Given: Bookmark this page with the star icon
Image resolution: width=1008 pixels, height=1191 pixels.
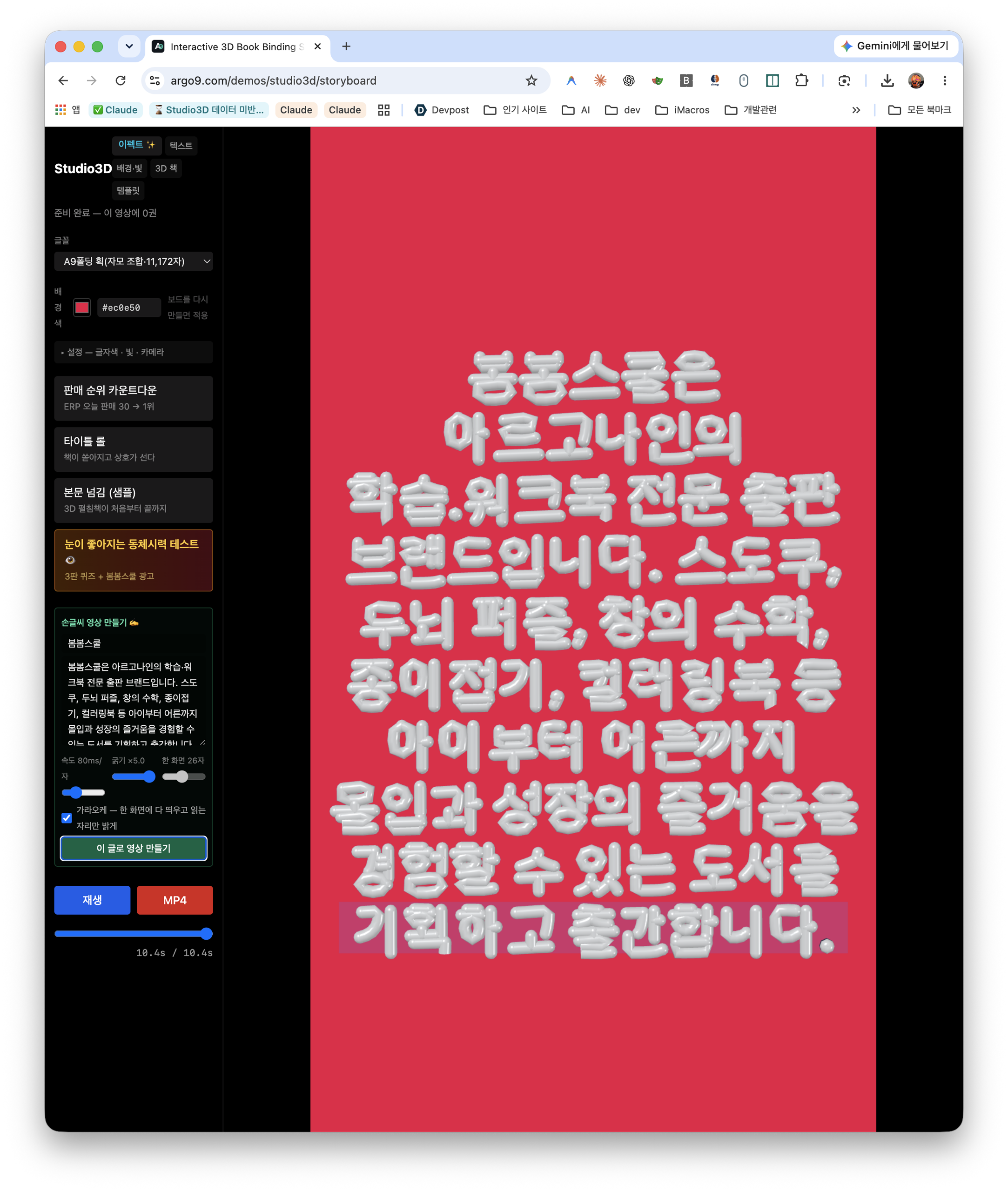Looking at the screenshot, I should click(531, 80).
